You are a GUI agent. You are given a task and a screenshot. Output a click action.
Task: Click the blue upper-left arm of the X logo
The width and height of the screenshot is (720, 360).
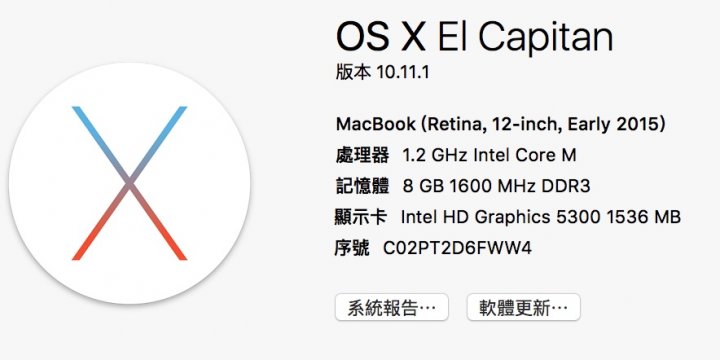click(99, 140)
